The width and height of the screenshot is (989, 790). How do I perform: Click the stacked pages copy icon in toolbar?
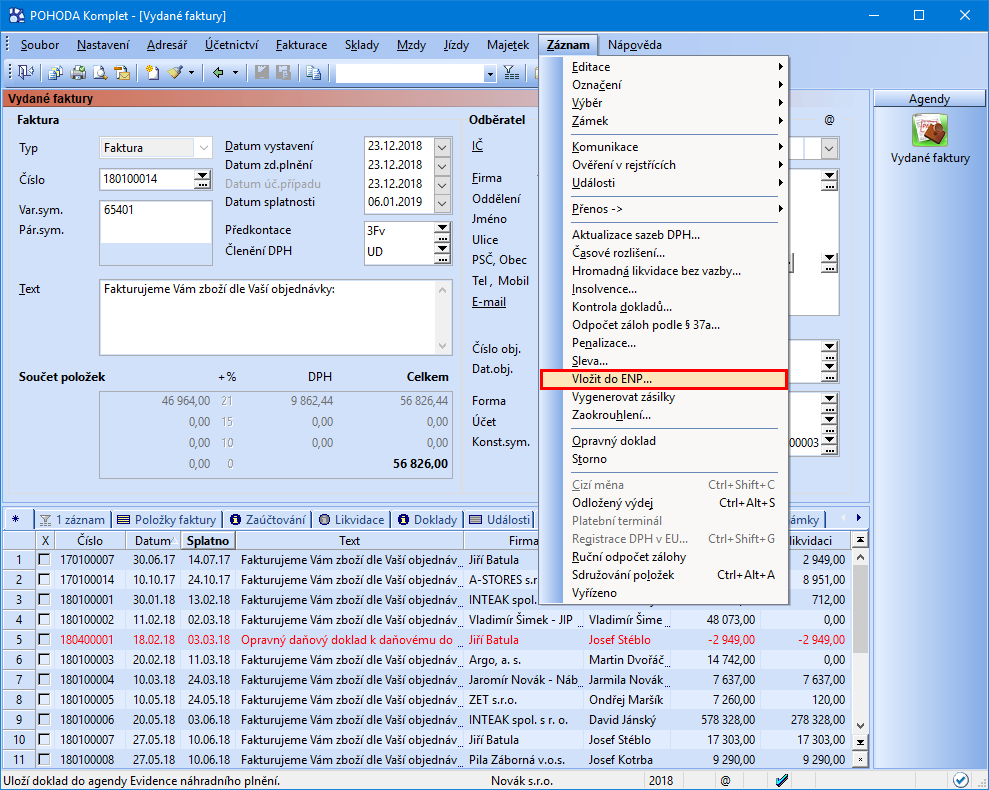coord(313,73)
